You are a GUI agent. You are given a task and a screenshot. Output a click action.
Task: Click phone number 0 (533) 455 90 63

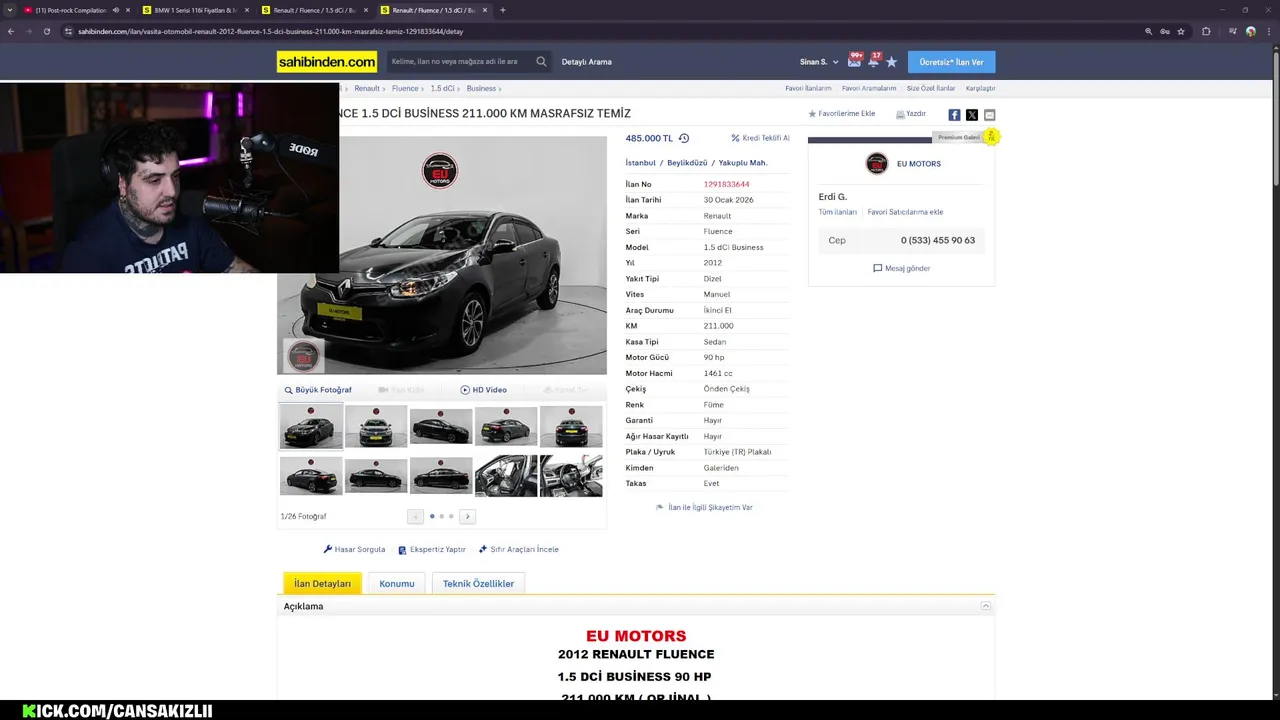pyautogui.click(x=938, y=240)
